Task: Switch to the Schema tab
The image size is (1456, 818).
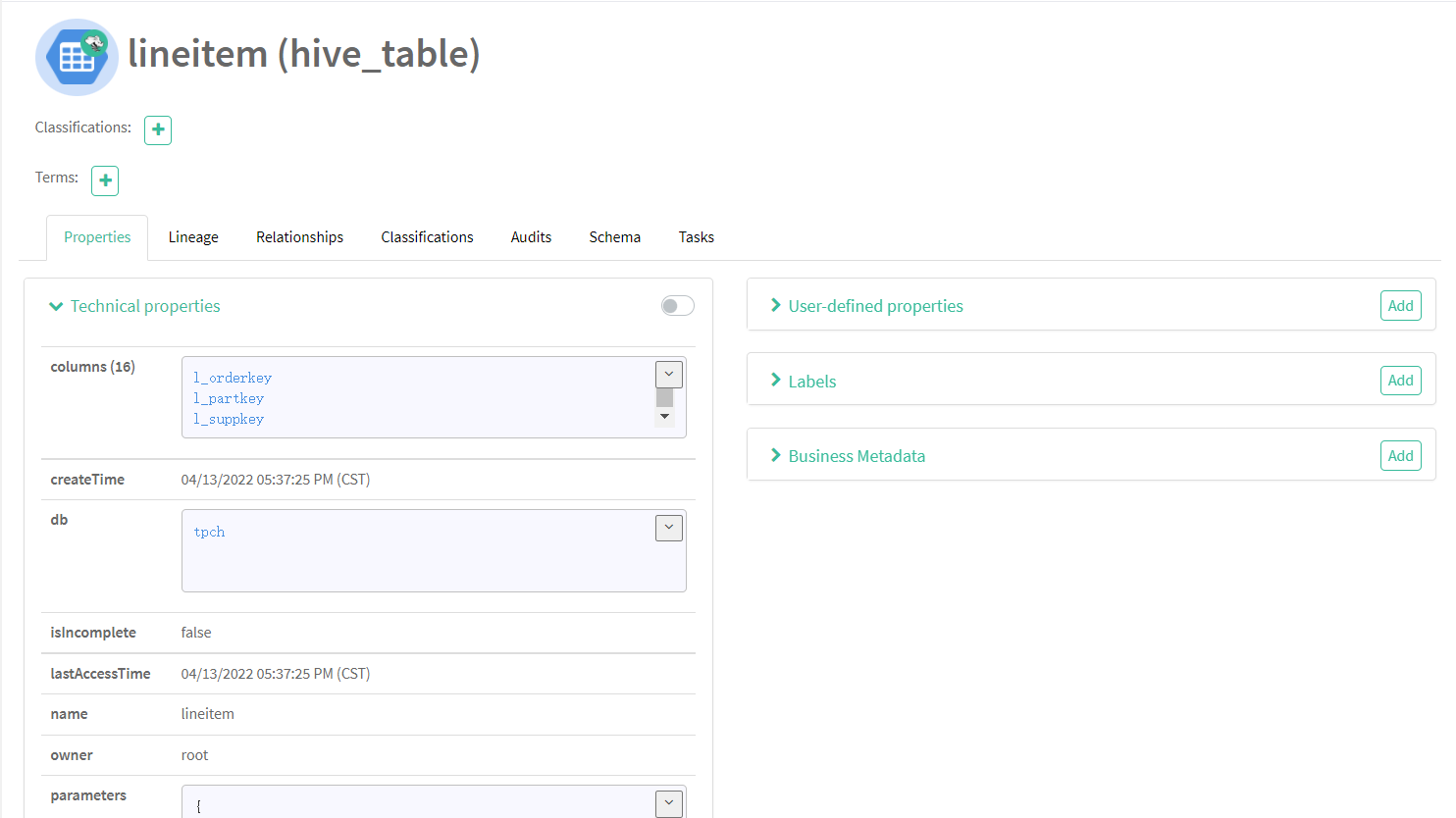Action: (x=614, y=236)
